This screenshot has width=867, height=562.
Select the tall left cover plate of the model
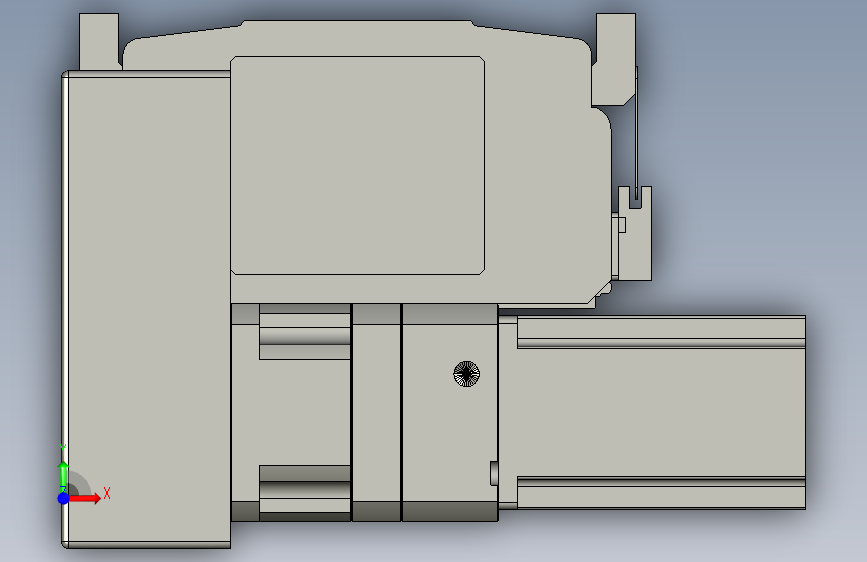pos(146,309)
